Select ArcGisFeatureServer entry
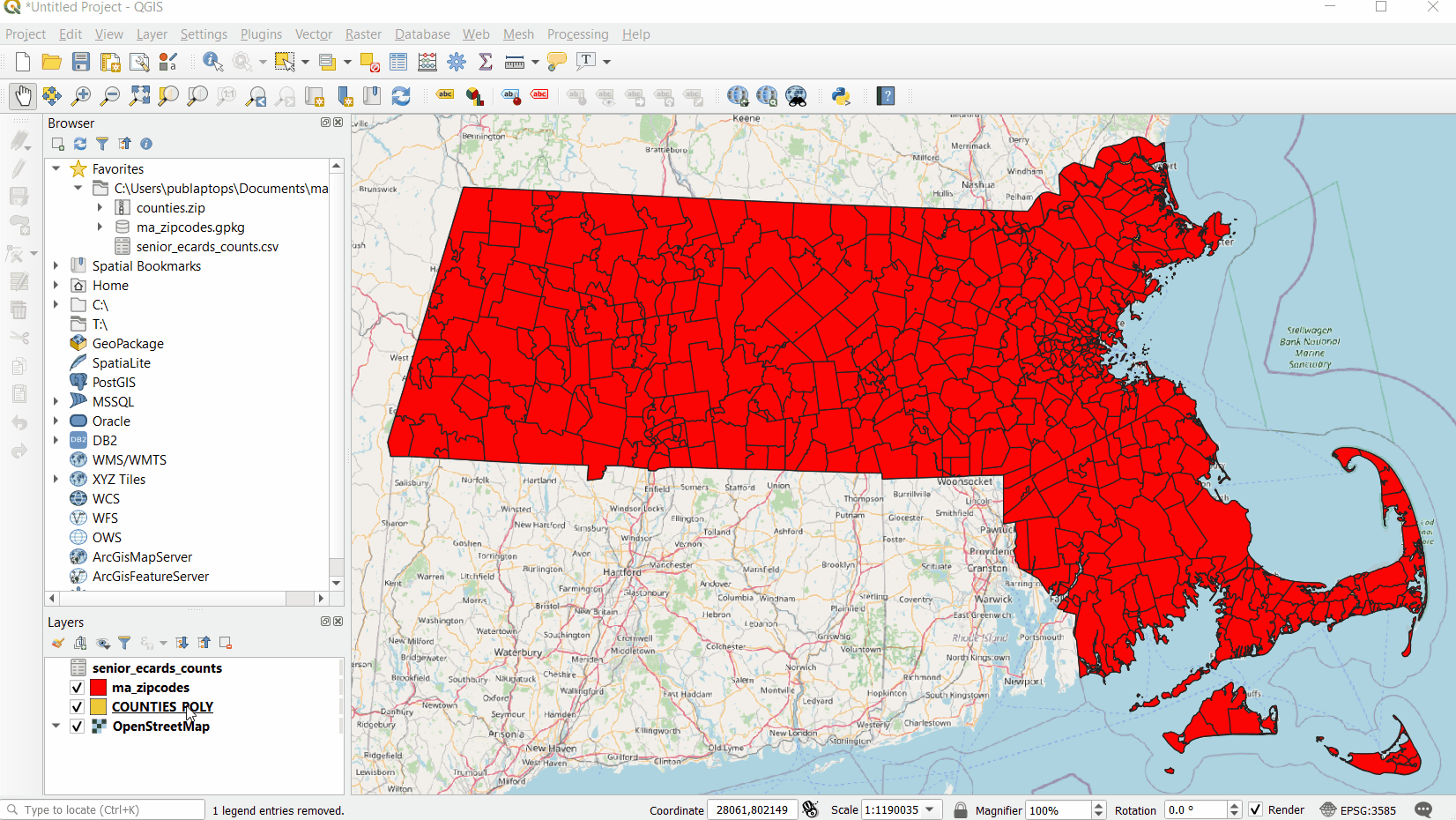1456x820 pixels. (x=151, y=577)
